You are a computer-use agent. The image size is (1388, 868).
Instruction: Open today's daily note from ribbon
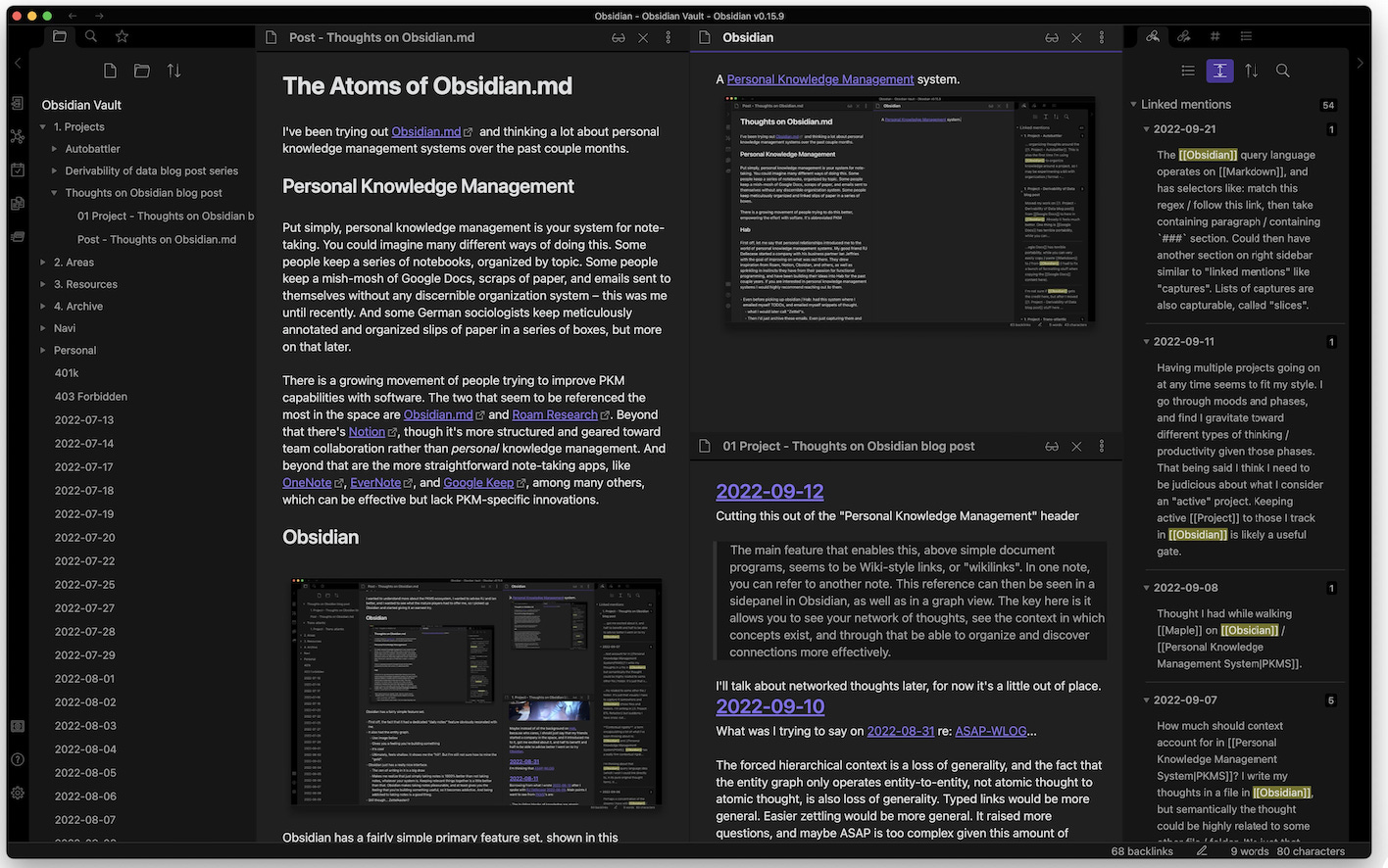(x=18, y=169)
